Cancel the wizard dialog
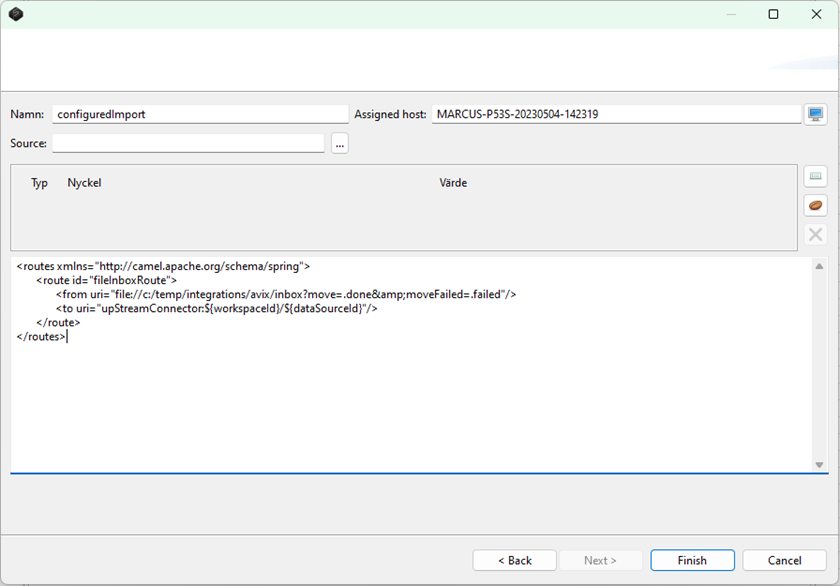This screenshot has height=586, width=840. click(x=784, y=560)
